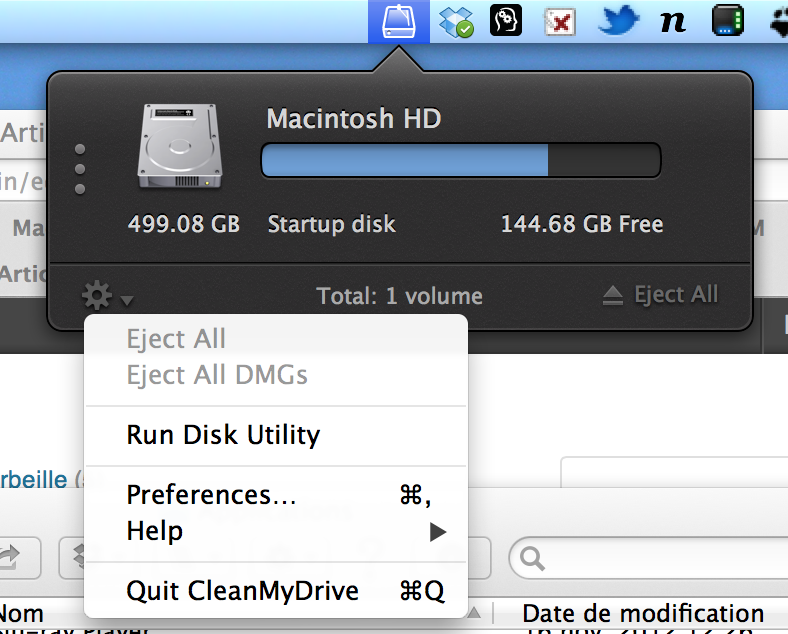This screenshot has width=788, height=634.
Task: Click the Macintosh HD storage usage bar
Action: (x=460, y=160)
